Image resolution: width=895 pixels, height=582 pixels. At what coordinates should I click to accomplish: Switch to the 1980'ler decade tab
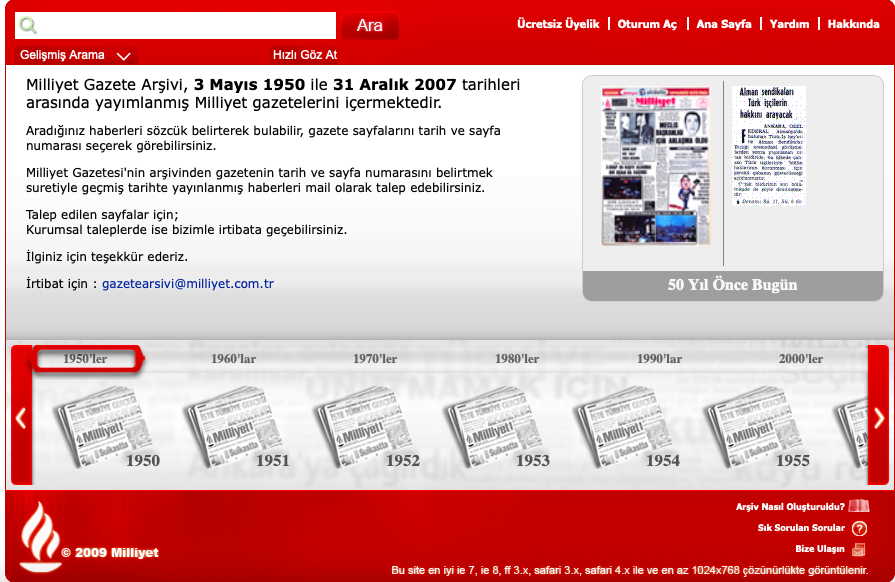coord(516,358)
